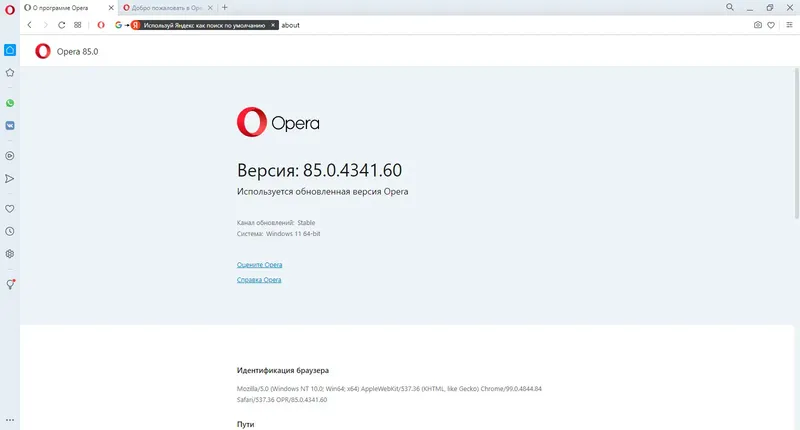Click the 'Версия: 85.0.4341.60' text
This screenshot has height=430, width=800.
click(319, 170)
